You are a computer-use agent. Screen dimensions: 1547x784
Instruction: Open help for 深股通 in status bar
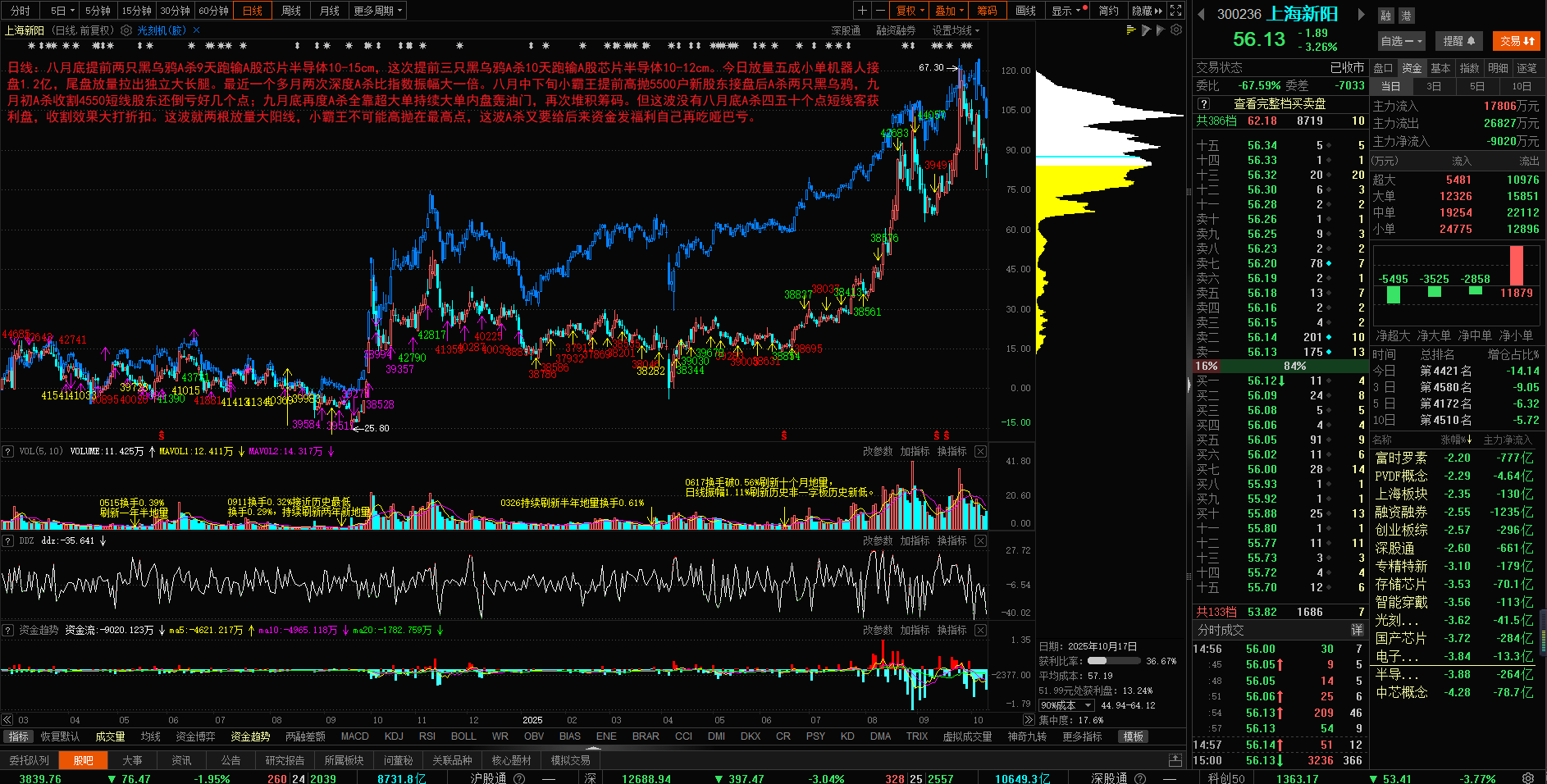1140,778
